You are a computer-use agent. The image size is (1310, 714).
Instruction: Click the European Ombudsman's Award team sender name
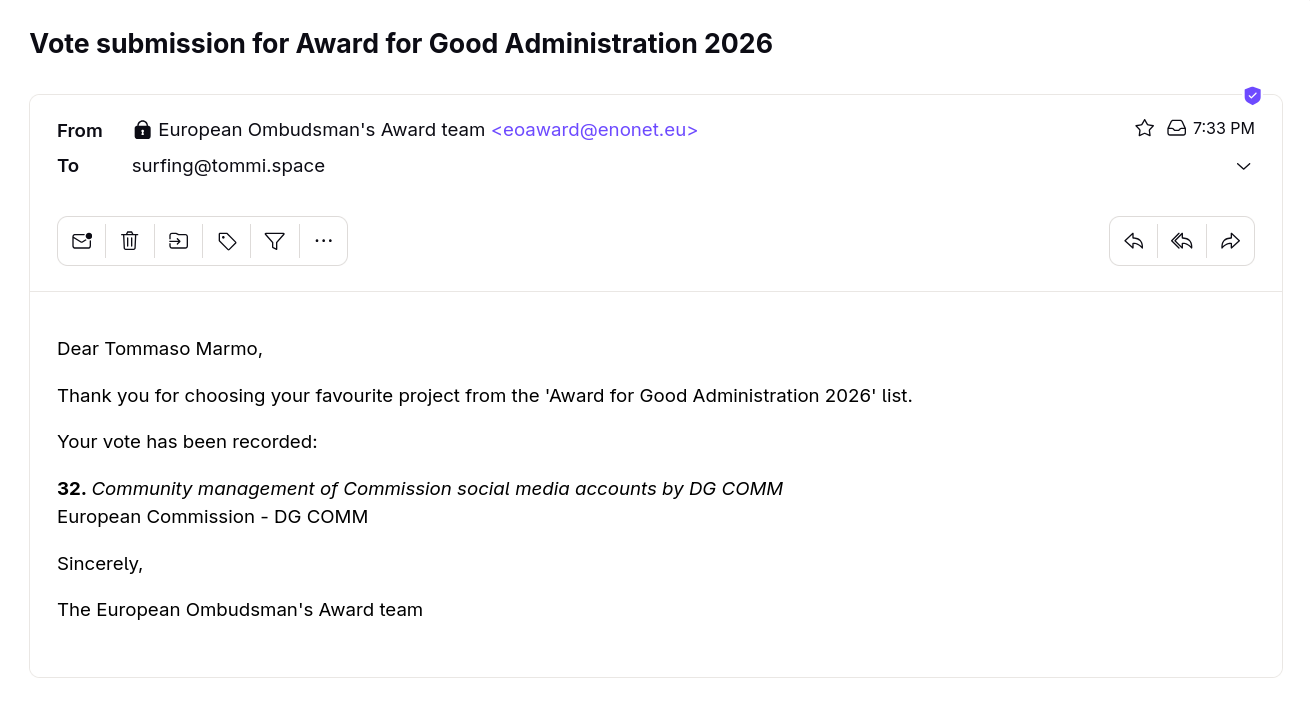pos(322,130)
